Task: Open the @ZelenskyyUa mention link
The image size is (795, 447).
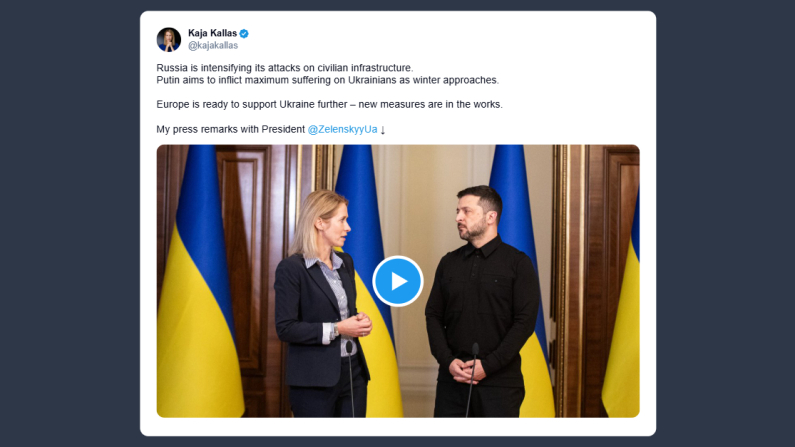Action: click(342, 129)
